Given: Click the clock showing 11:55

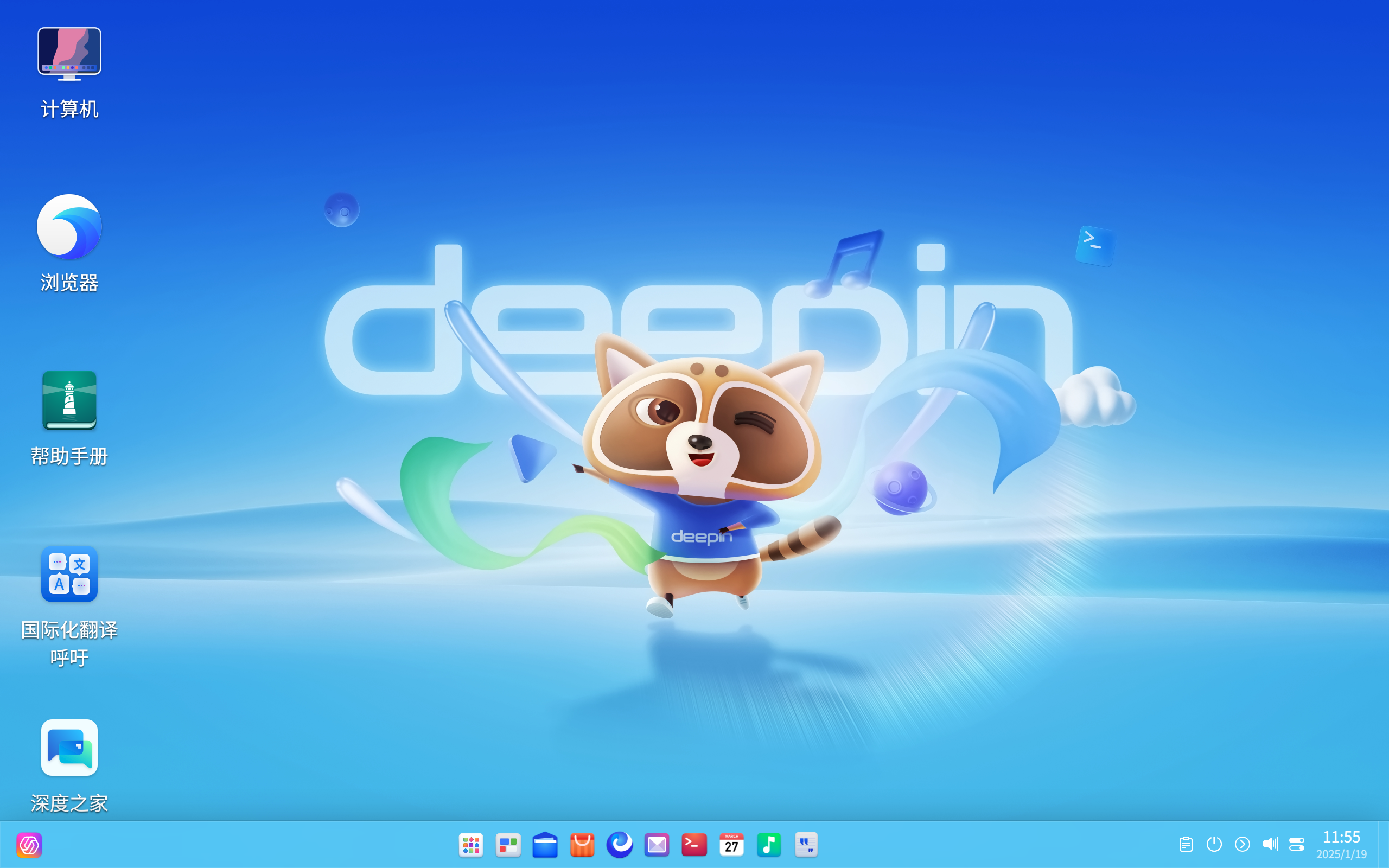Looking at the screenshot, I should [x=1345, y=837].
